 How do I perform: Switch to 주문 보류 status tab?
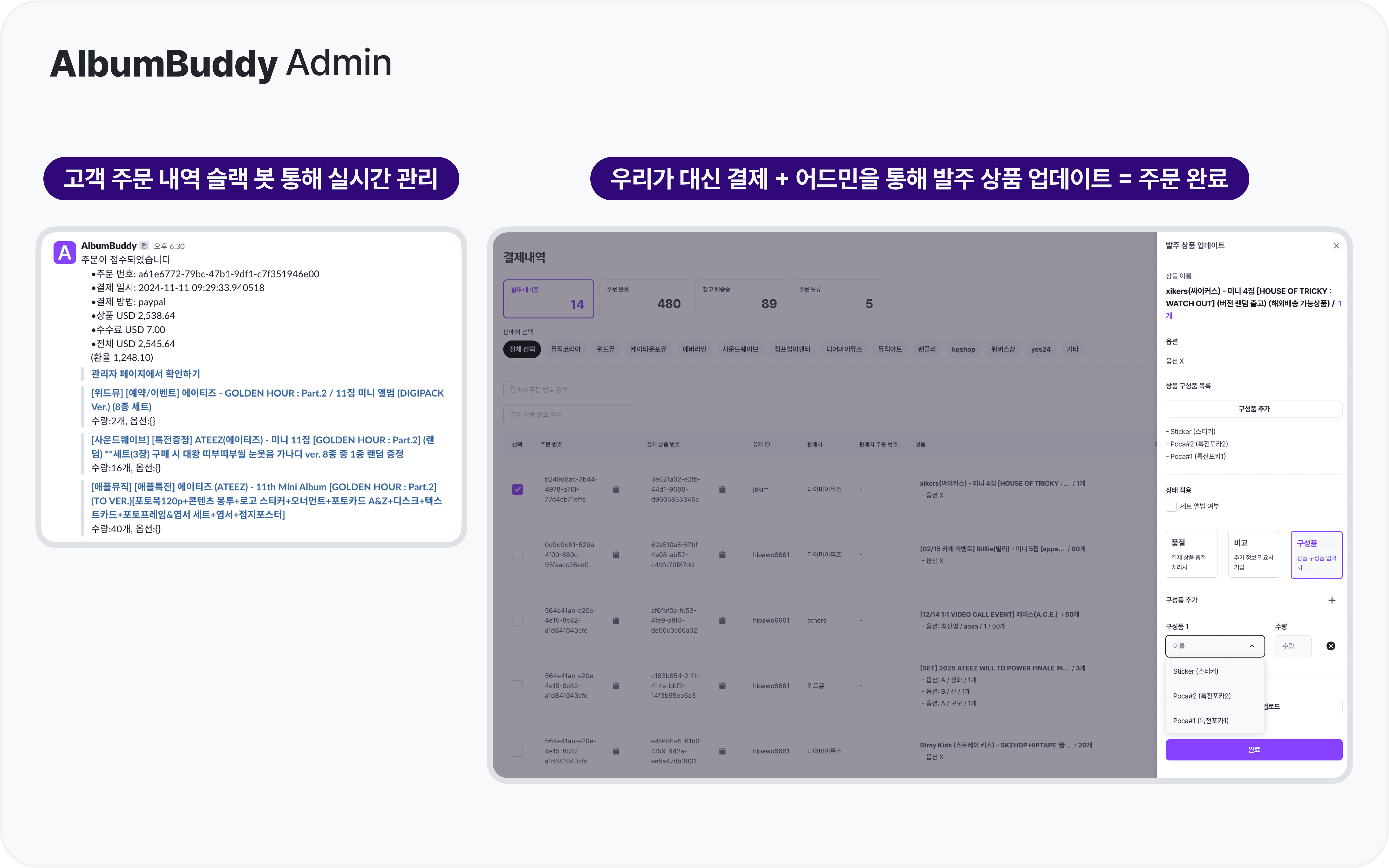click(x=836, y=298)
